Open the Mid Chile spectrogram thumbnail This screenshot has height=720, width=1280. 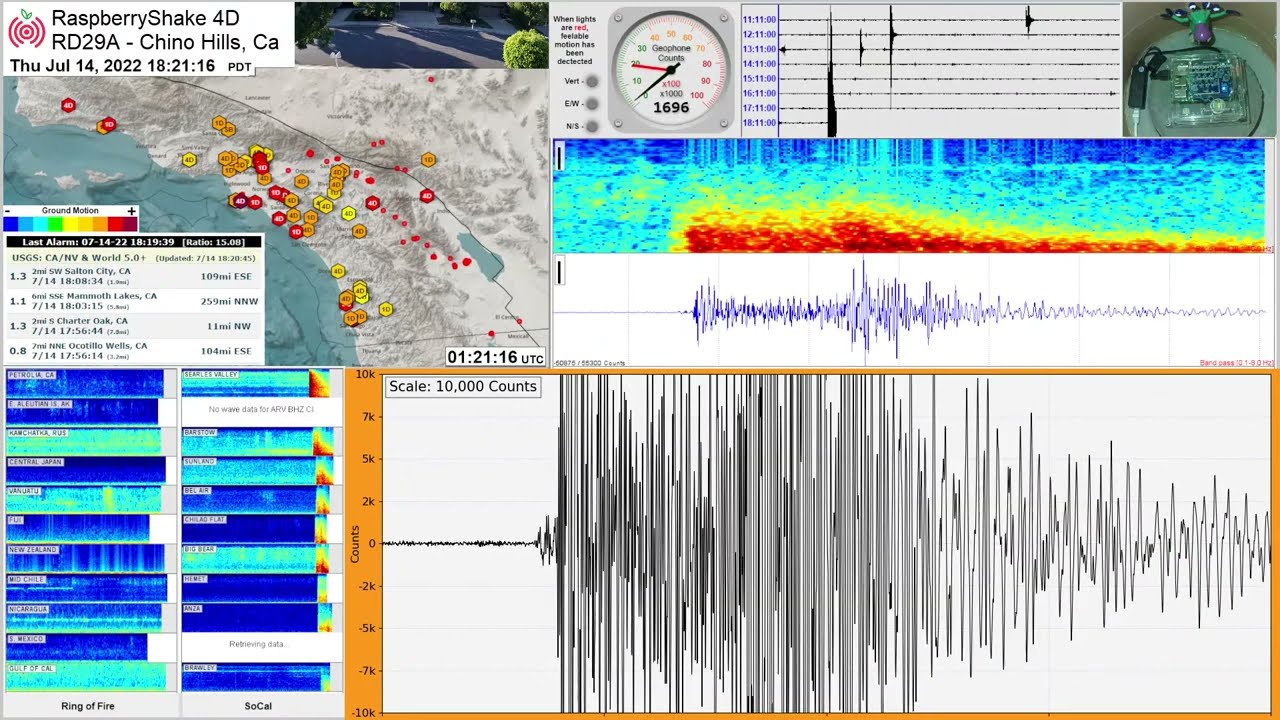(x=85, y=588)
